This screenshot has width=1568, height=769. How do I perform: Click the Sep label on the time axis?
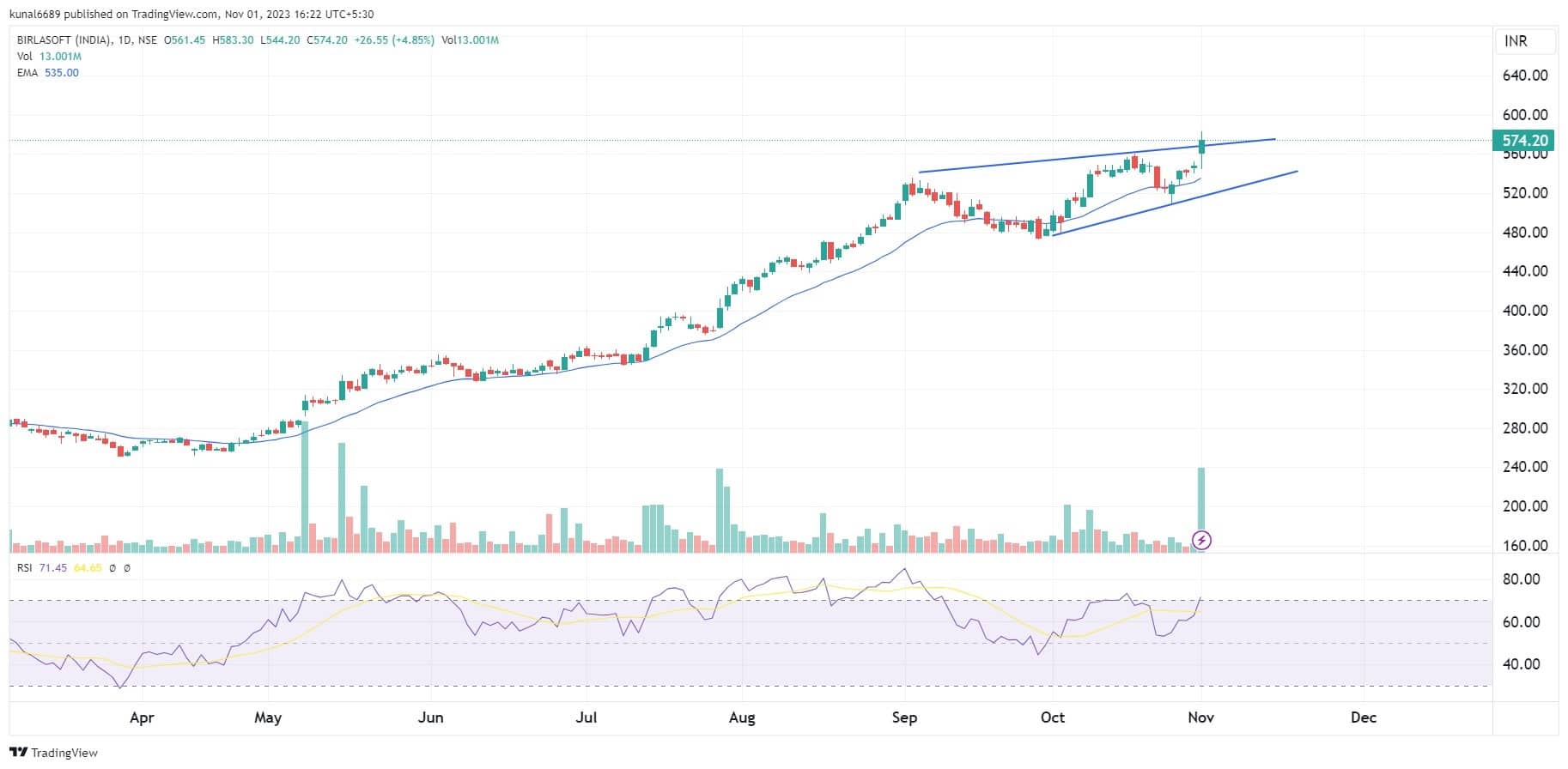pyautogui.click(x=904, y=718)
